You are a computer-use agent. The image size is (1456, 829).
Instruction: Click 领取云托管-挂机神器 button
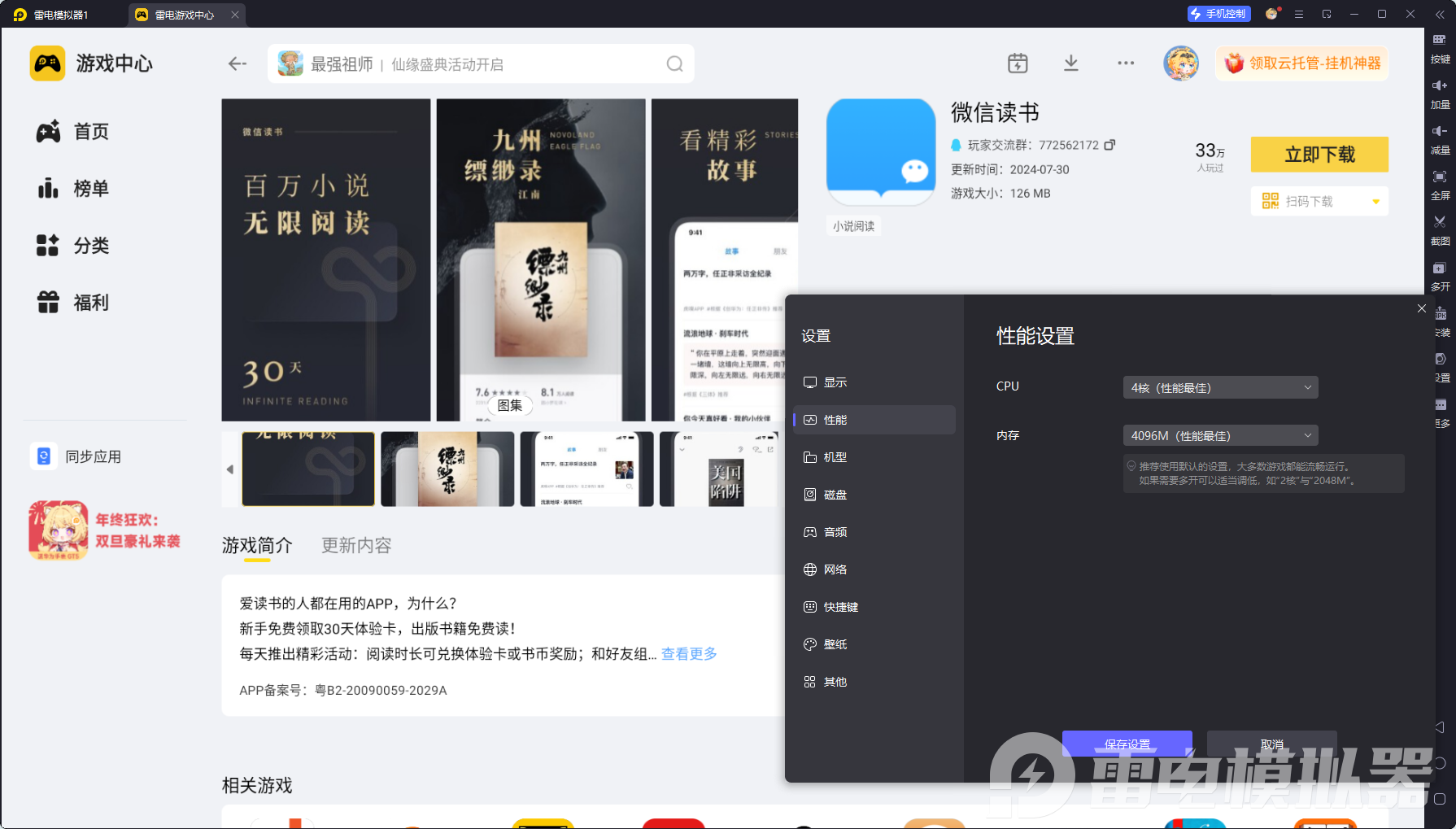click(x=1302, y=63)
